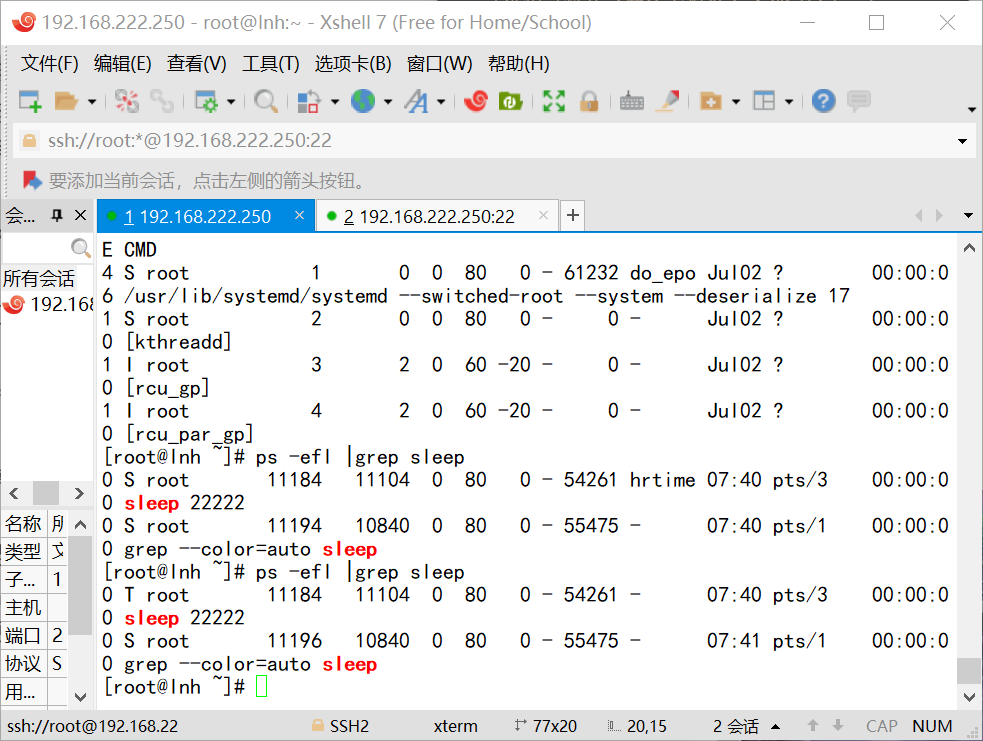The width and height of the screenshot is (983, 741).
Task: Expand the layout panes dropdown arrow
Action: [x=789, y=102]
